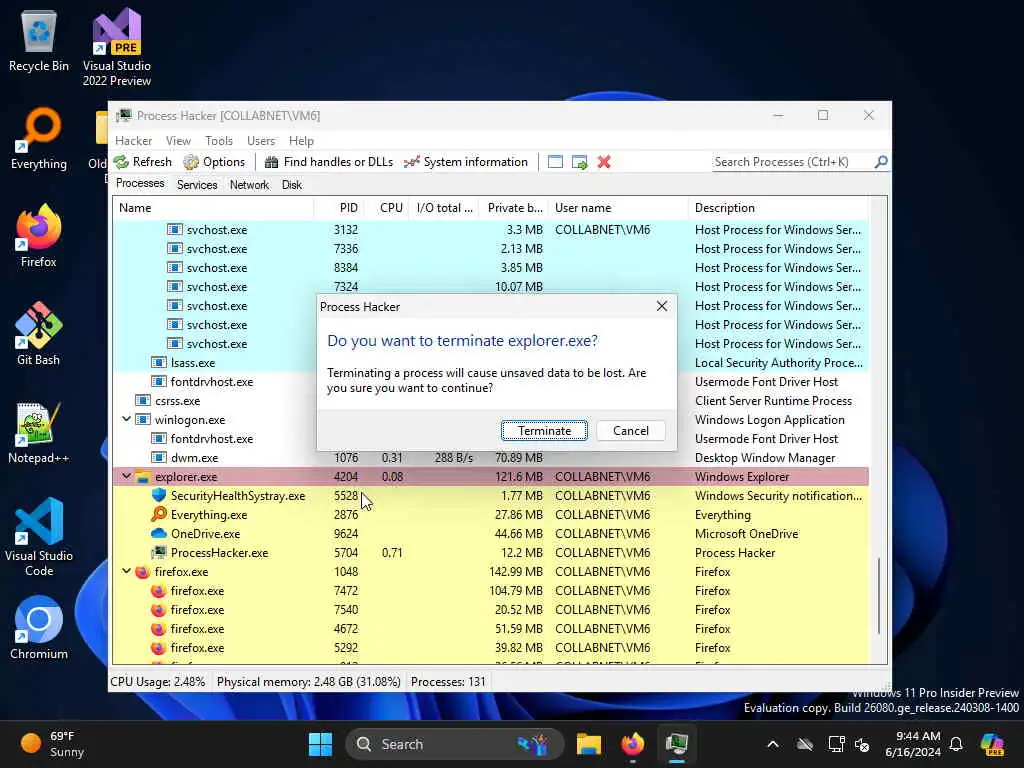
Task: Sort by the PID column header
Action: point(340,208)
